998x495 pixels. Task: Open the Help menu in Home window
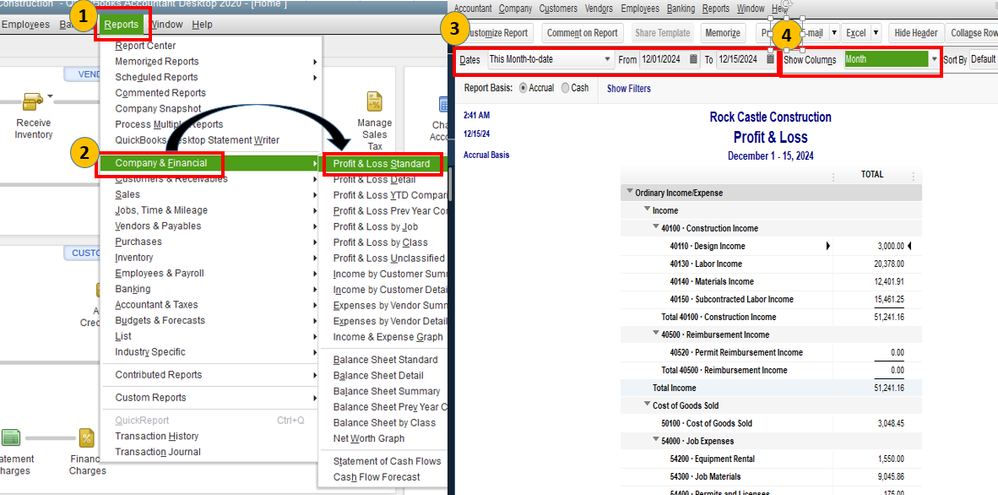tap(202, 25)
